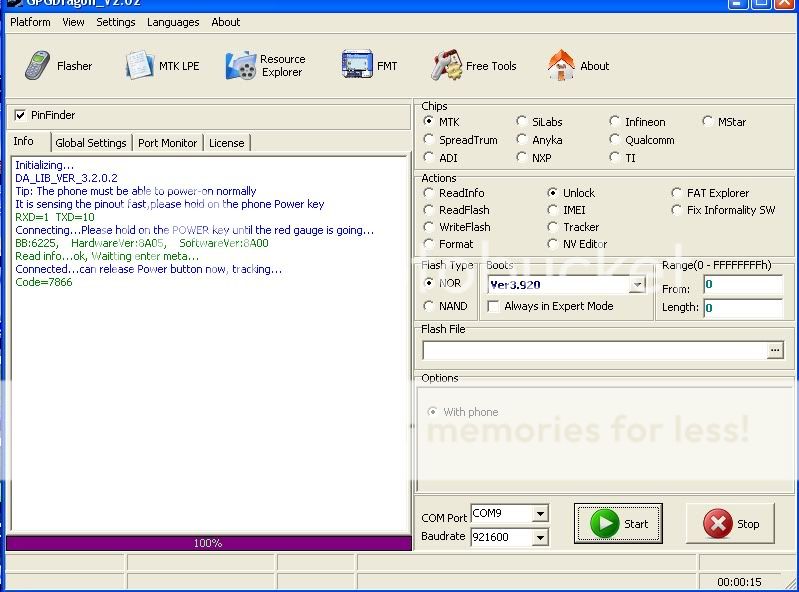Click the red Stop icon
The image size is (799, 592).
(x=718, y=523)
